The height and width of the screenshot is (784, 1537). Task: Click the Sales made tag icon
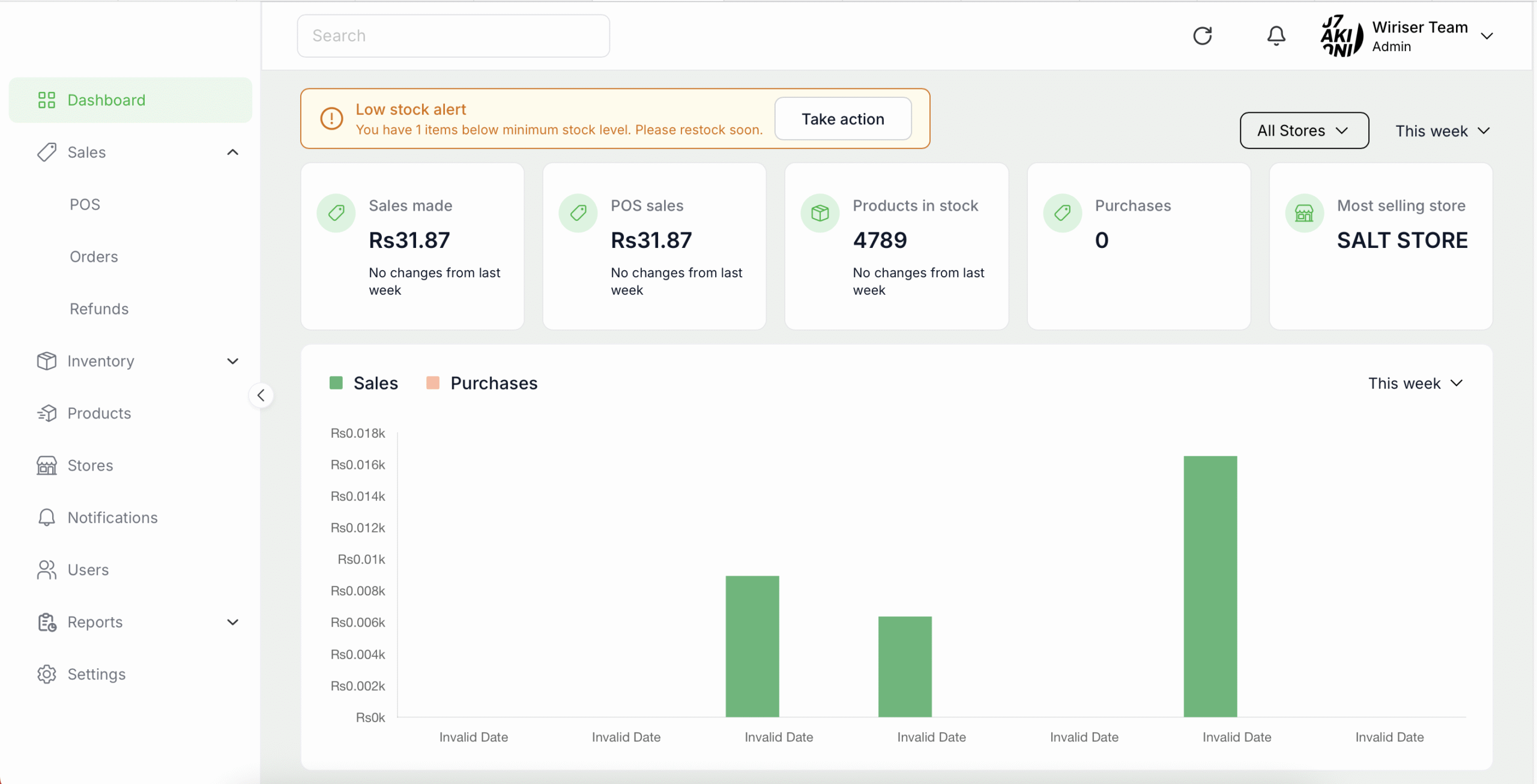click(x=336, y=213)
